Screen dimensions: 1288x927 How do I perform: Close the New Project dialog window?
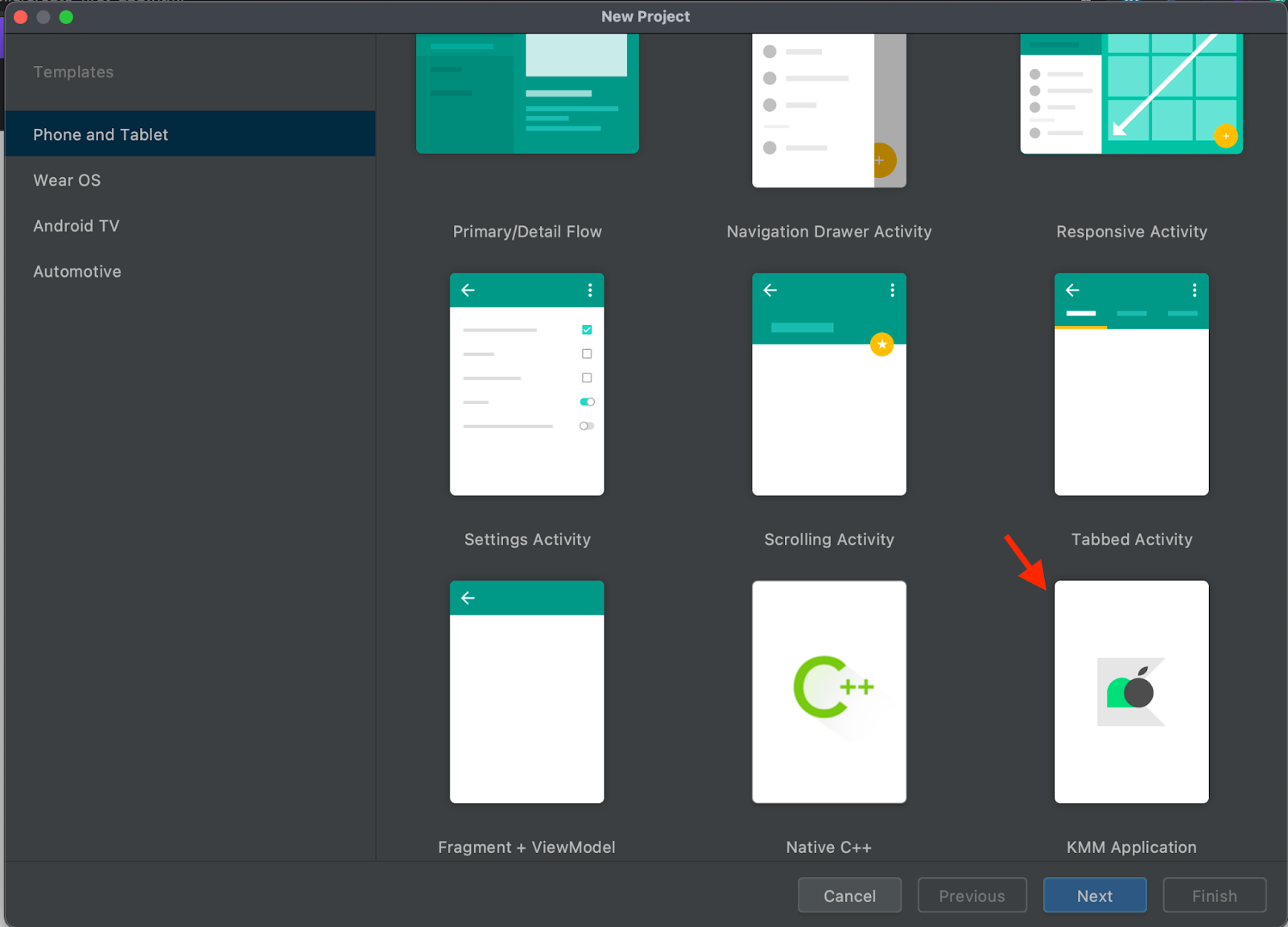(21, 17)
